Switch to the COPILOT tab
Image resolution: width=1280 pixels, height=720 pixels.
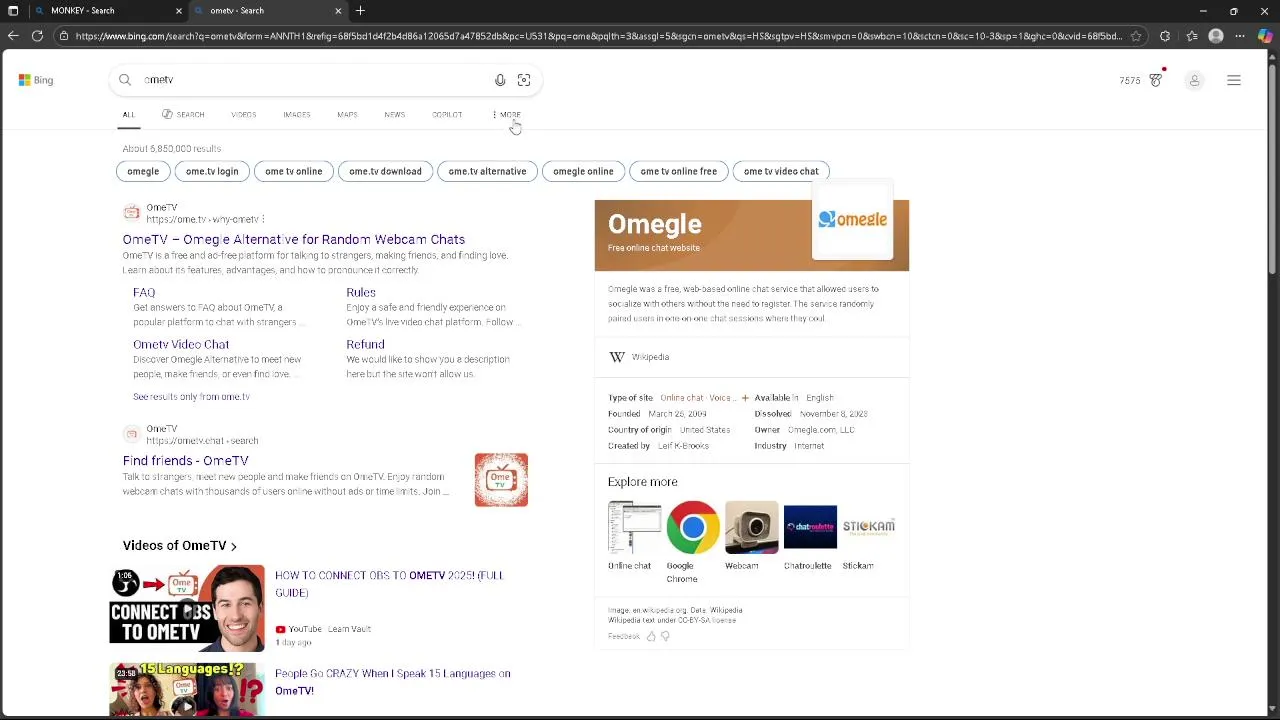pyautogui.click(x=447, y=115)
